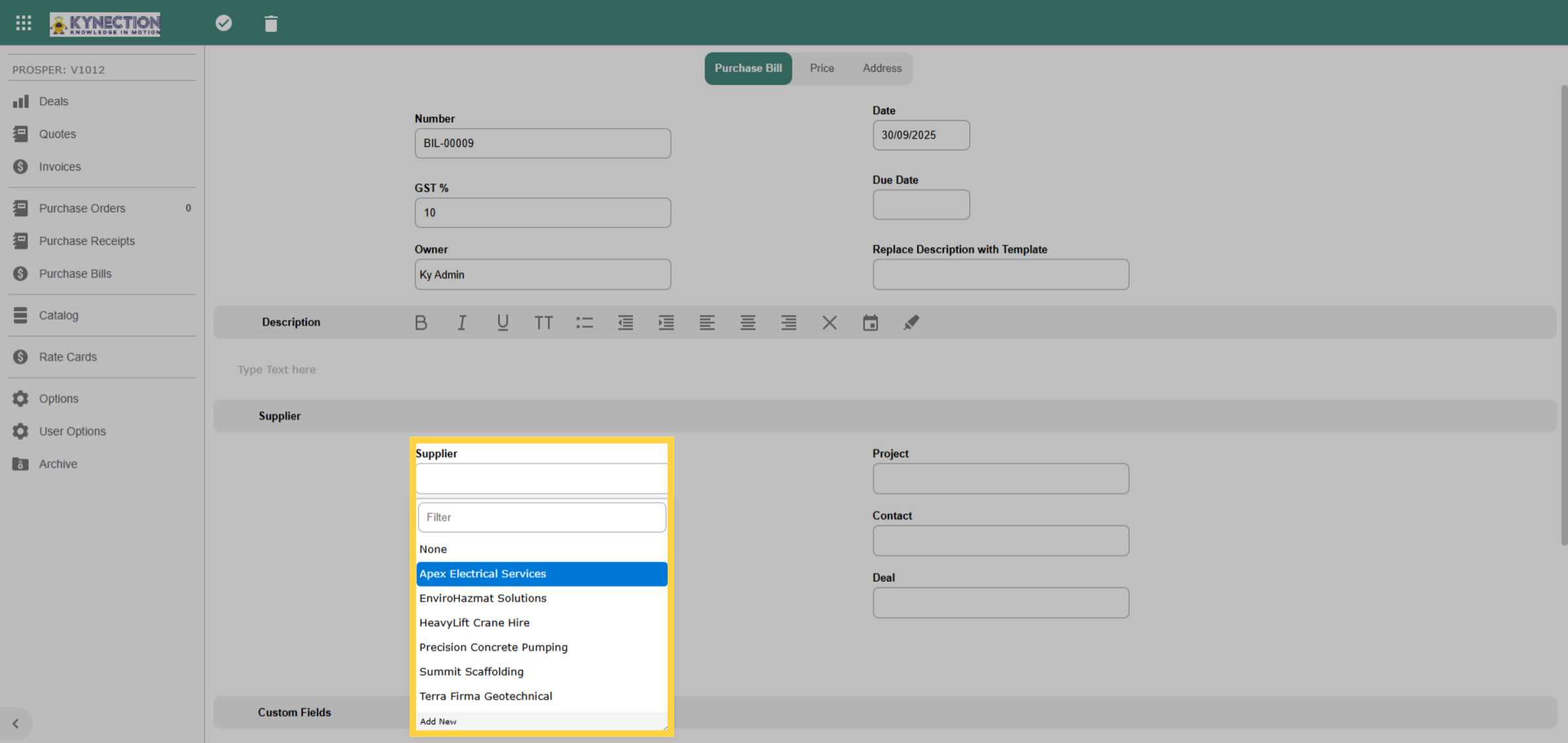1568x743 pixels.
Task: Click the Number input field
Action: [542, 143]
